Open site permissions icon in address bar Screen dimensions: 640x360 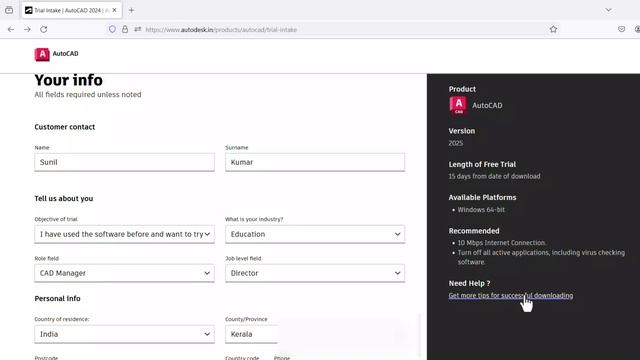138,29
